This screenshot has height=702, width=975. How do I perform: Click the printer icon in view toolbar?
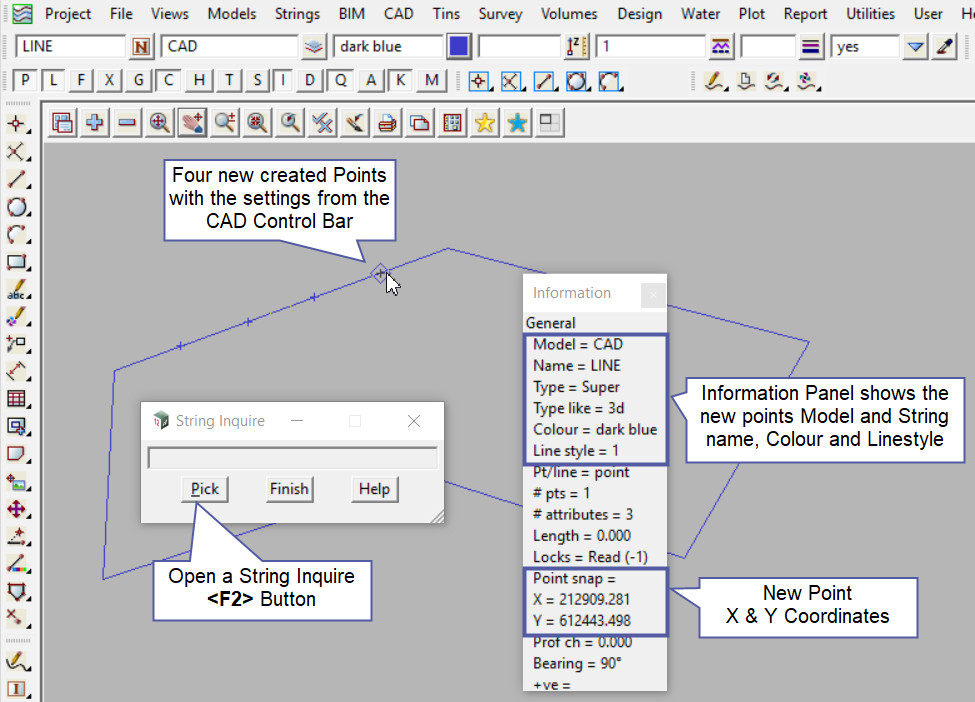coord(387,123)
